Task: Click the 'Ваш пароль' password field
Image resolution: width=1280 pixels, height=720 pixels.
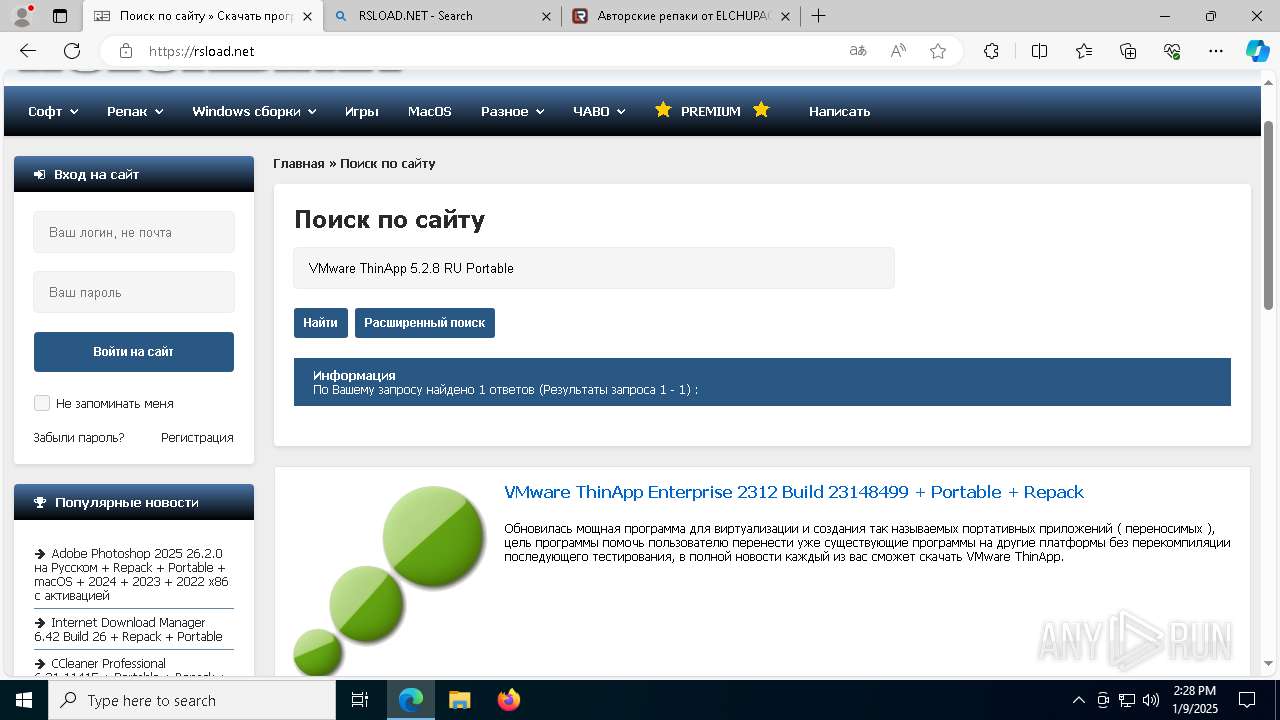Action: tap(134, 292)
